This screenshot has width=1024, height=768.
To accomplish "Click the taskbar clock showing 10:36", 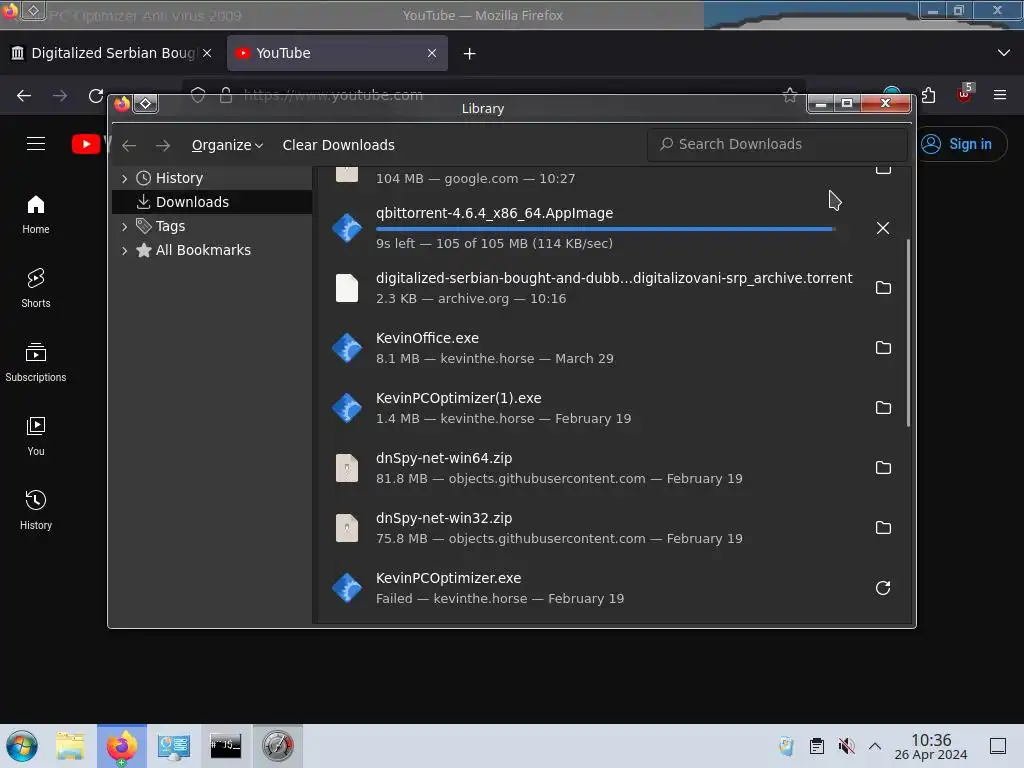I will pos(931,747).
